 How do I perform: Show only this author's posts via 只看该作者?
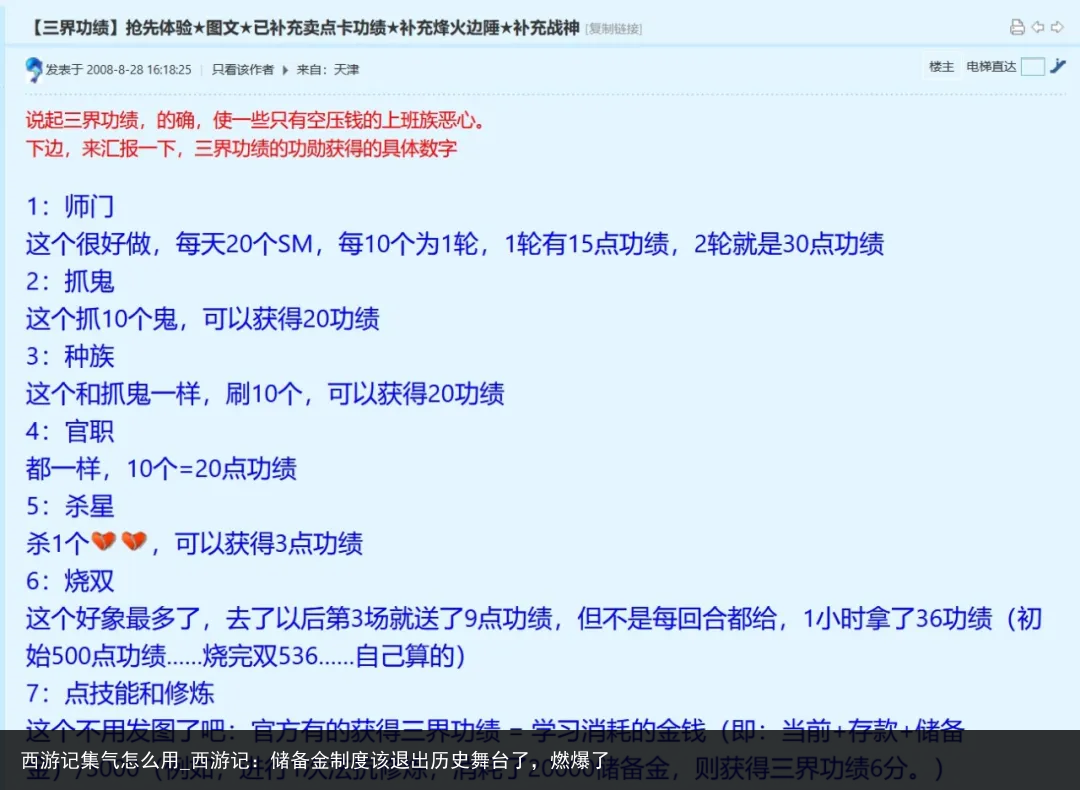tap(242, 70)
